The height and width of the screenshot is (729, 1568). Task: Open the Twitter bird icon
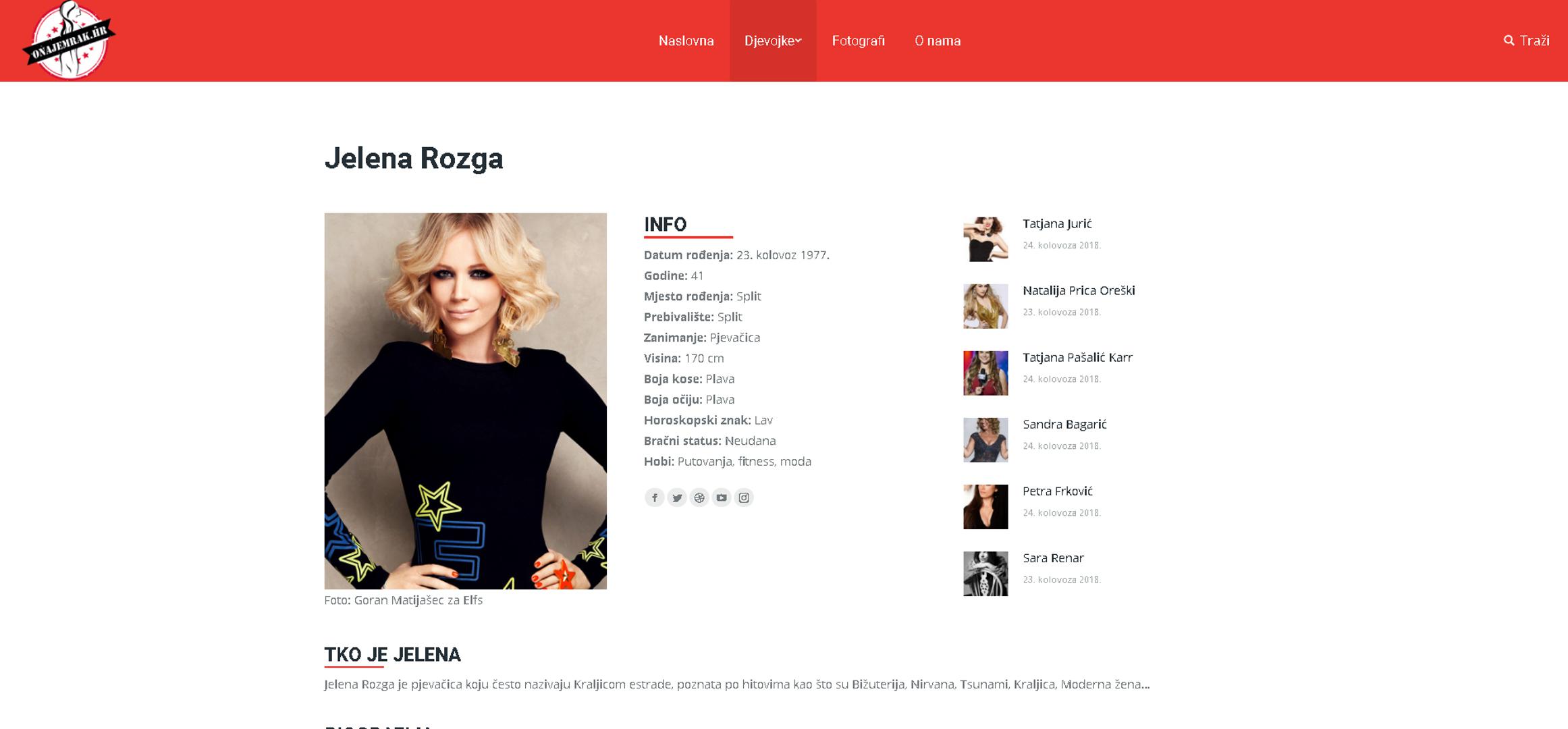tap(677, 497)
